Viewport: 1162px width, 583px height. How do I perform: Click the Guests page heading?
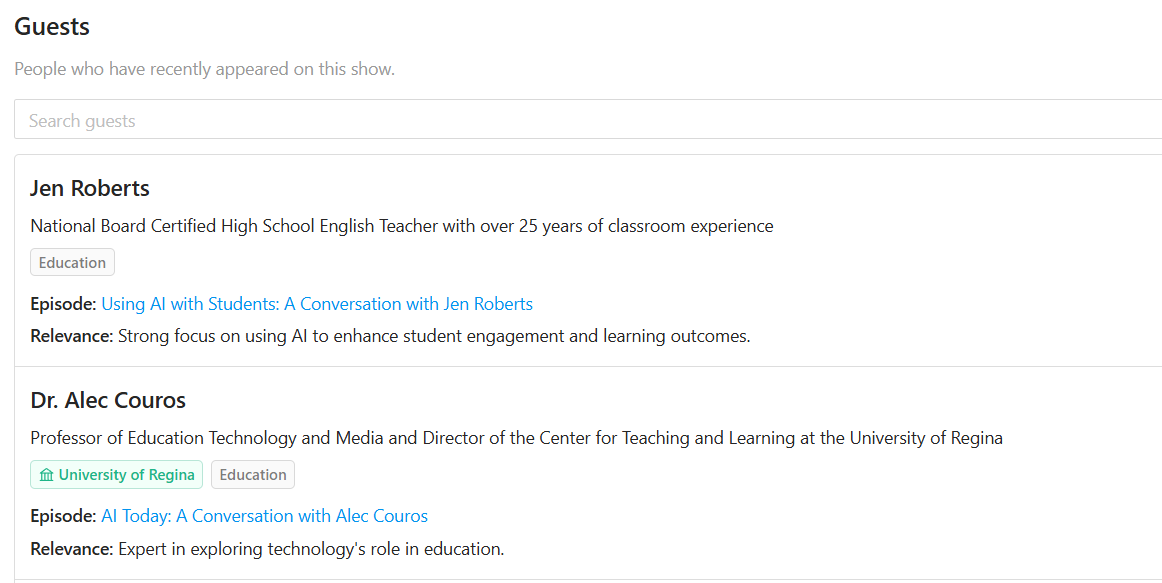point(52,27)
